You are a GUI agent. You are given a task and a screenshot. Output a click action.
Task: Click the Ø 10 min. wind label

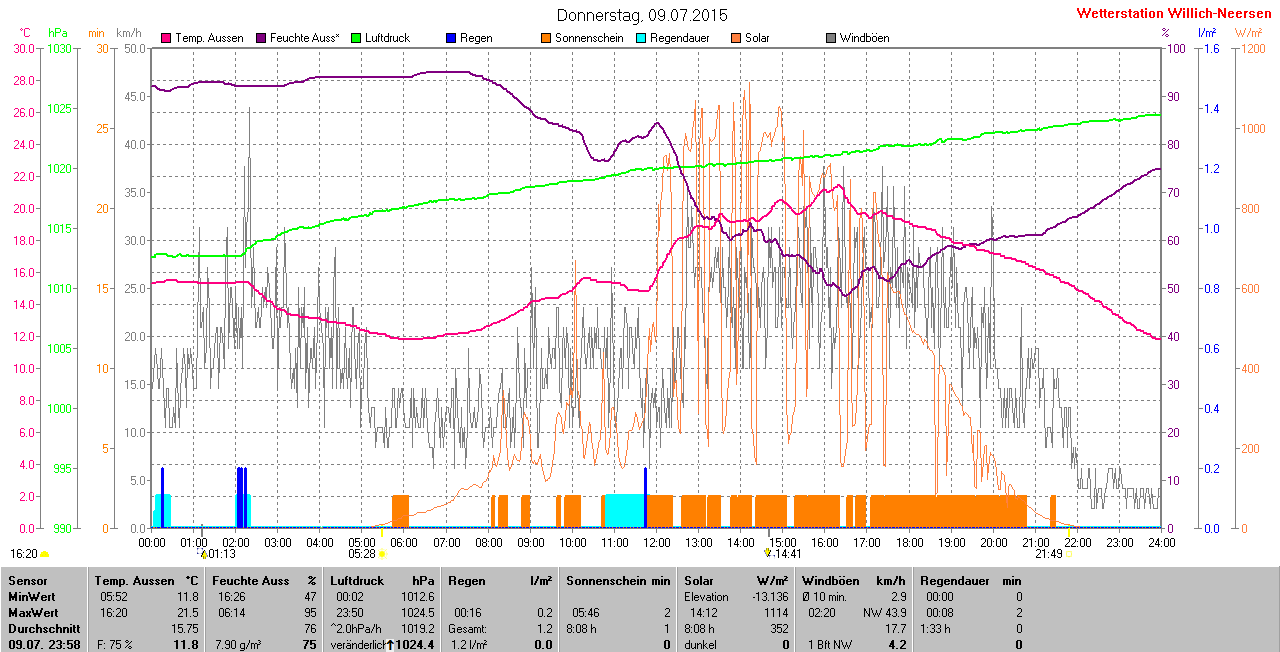click(825, 596)
